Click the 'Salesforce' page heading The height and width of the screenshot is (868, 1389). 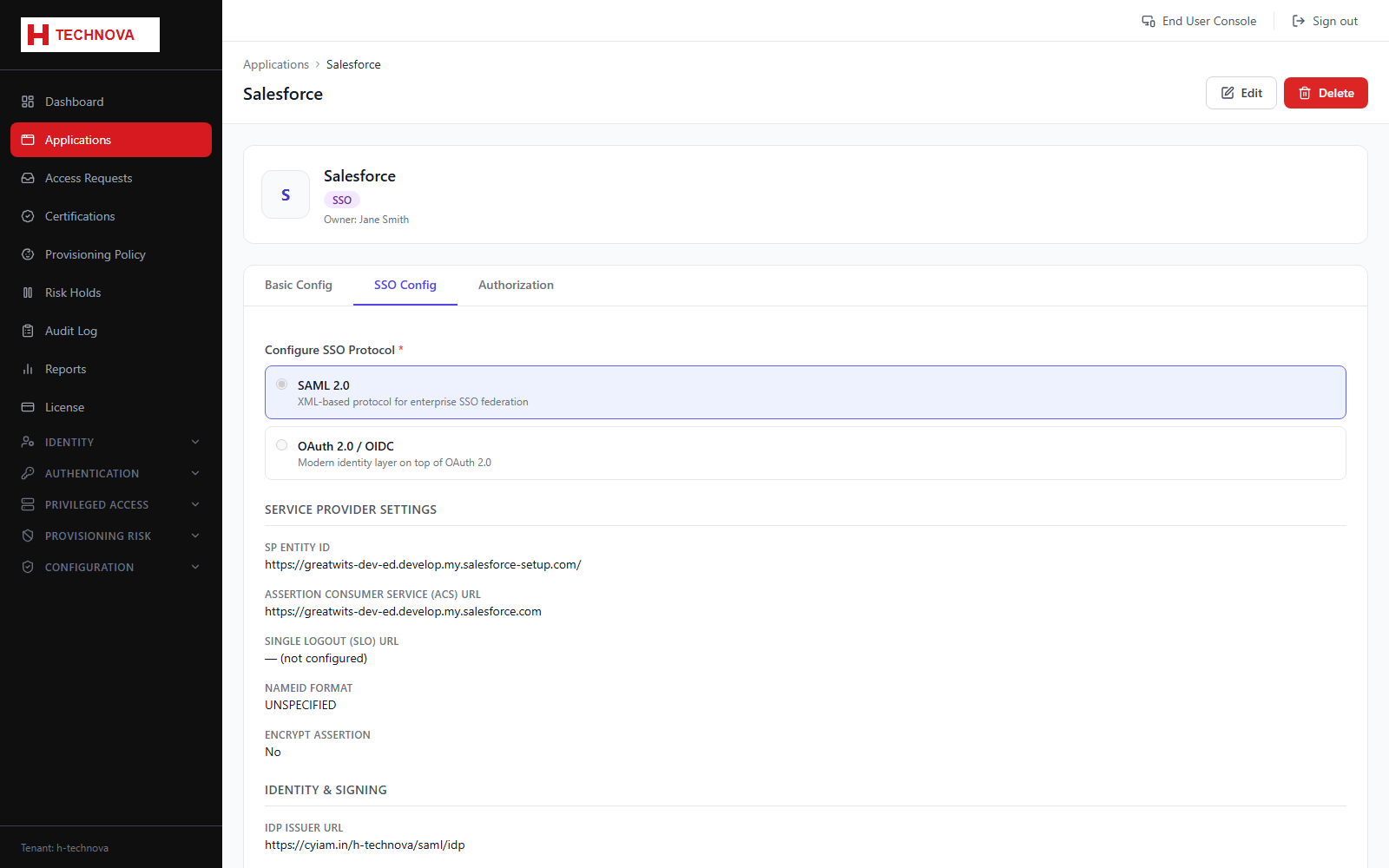[283, 94]
